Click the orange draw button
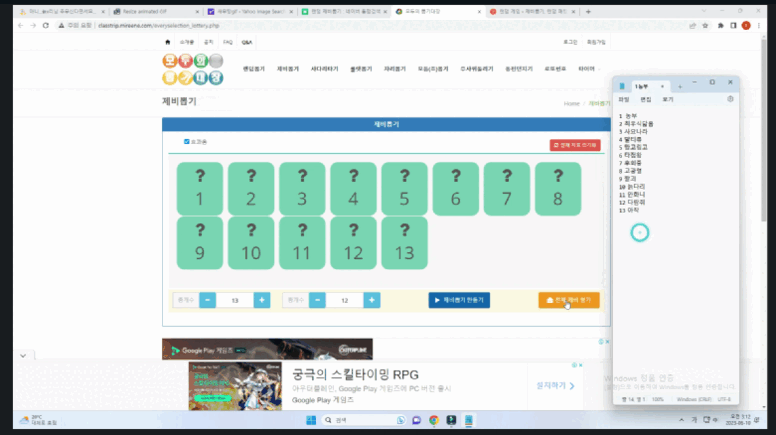The height and width of the screenshot is (435, 776). click(569, 300)
